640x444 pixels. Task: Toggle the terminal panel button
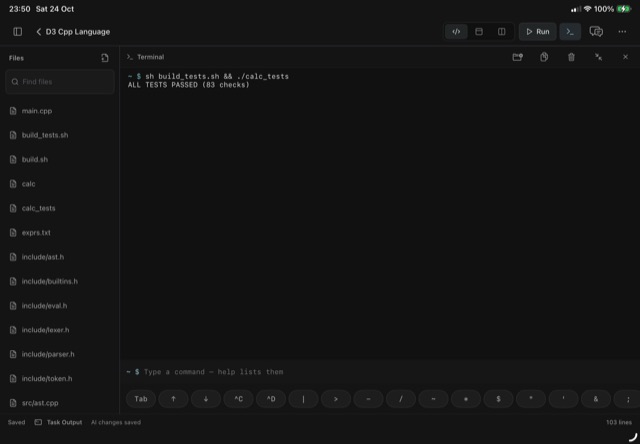tap(570, 31)
